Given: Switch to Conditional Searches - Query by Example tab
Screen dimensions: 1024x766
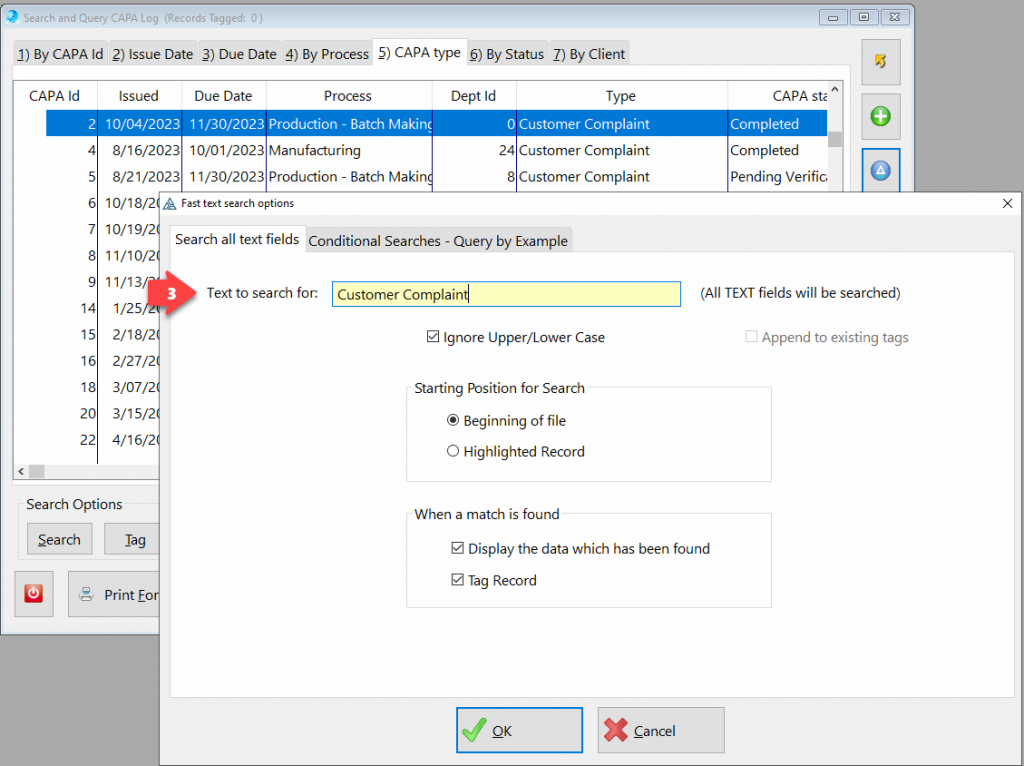Looking at the screenshot, I should (438, 241).
